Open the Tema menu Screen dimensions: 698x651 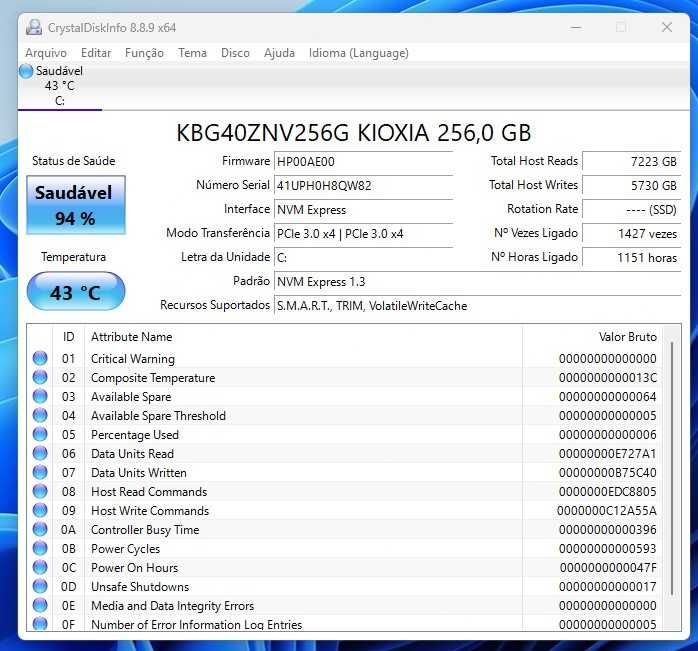click(192, 53)
